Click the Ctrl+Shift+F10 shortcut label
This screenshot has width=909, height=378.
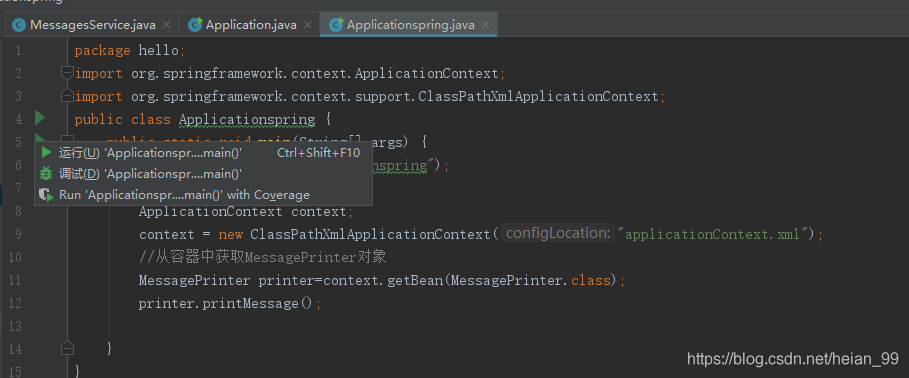click(x=318, y=153)
